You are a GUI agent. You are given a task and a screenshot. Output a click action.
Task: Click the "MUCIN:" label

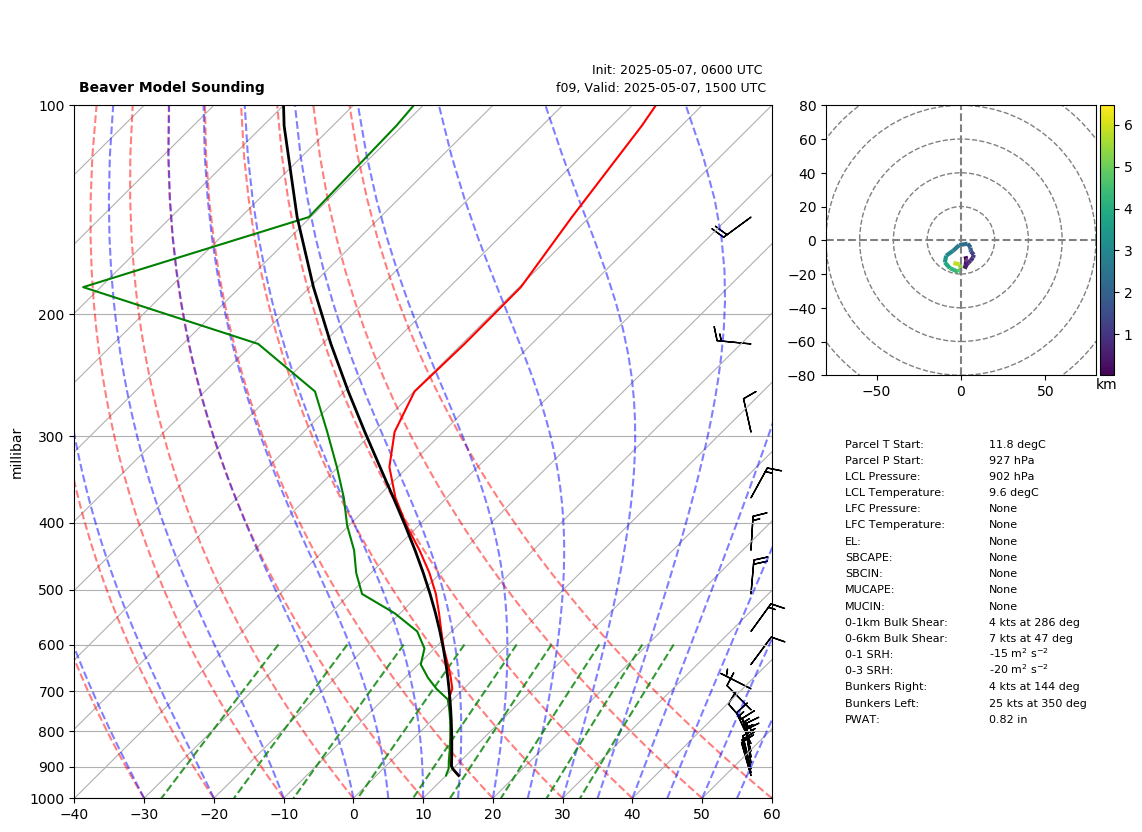point(865,606)
